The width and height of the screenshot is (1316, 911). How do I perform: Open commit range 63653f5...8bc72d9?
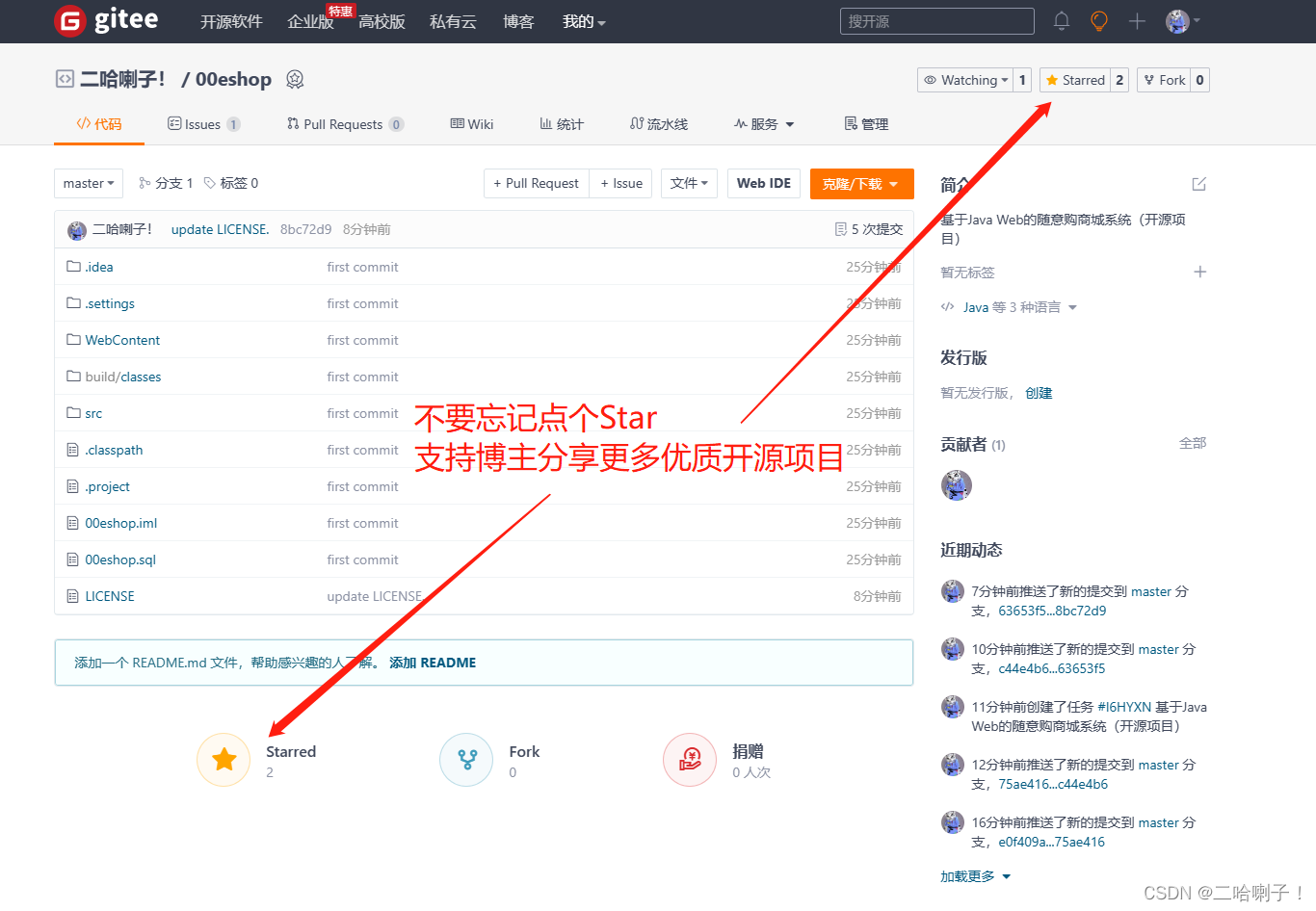[x=1052, y=611]
